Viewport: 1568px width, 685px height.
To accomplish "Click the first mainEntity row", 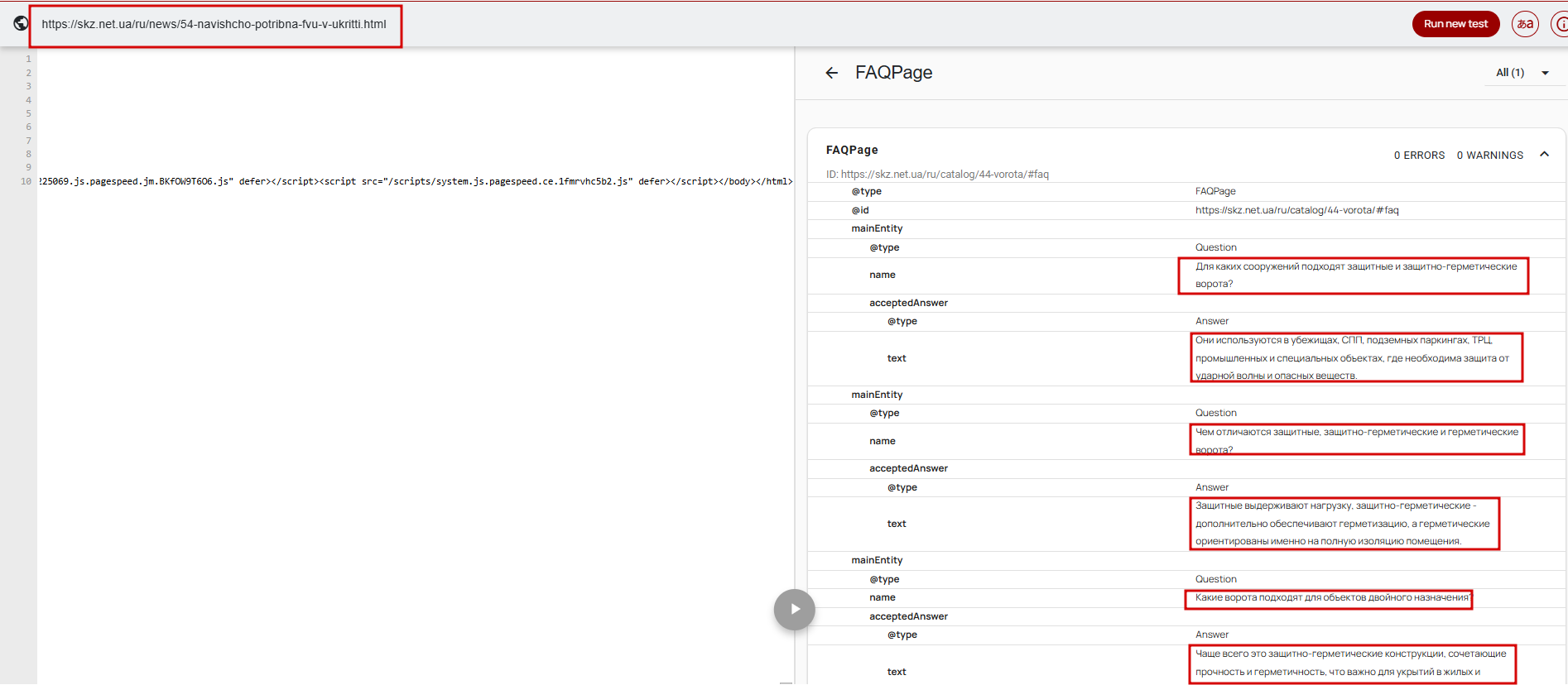I will (1186, 229).
